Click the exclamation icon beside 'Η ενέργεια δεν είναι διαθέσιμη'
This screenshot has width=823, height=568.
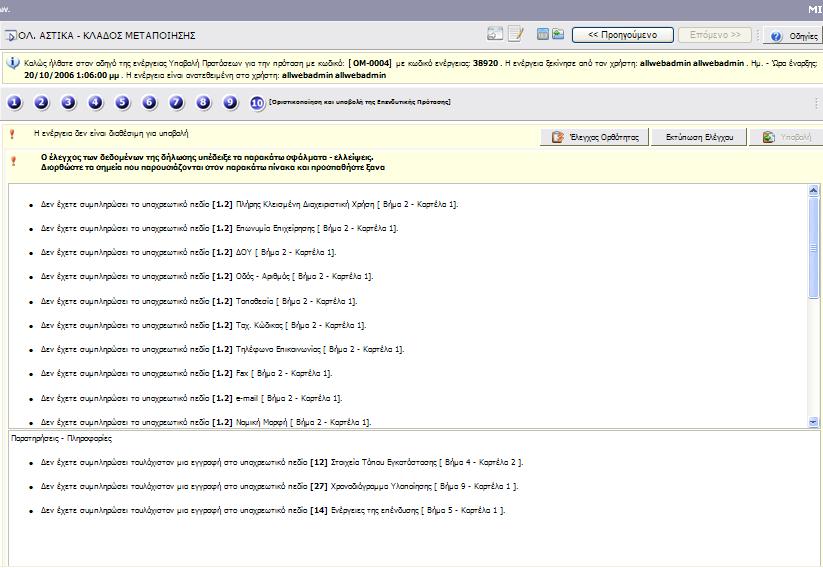(x=13, y=134)
